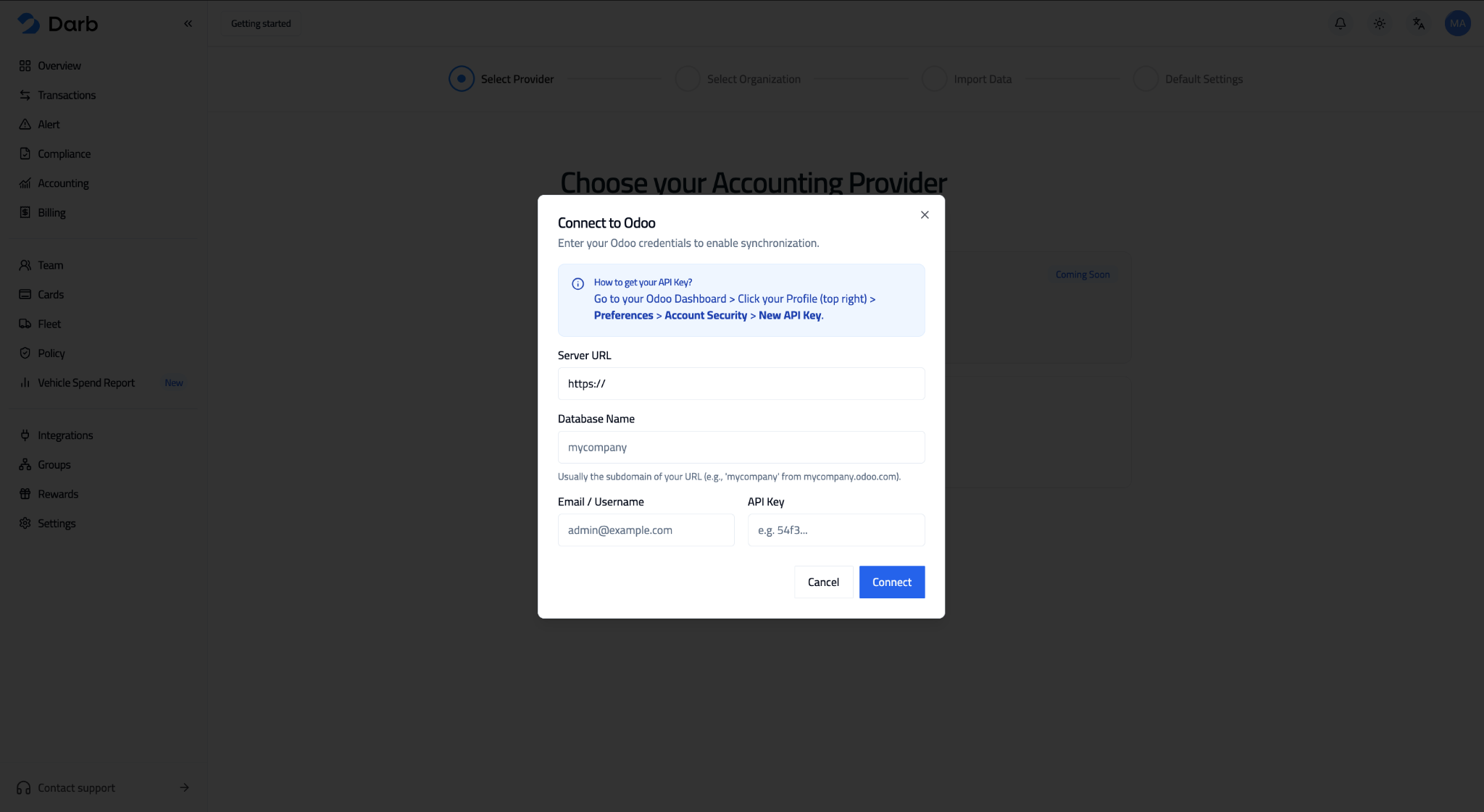The height and width of the screenshot is (812, 1484).
Task: Click the Policy shield icon
Action: (x=25, y=353)
